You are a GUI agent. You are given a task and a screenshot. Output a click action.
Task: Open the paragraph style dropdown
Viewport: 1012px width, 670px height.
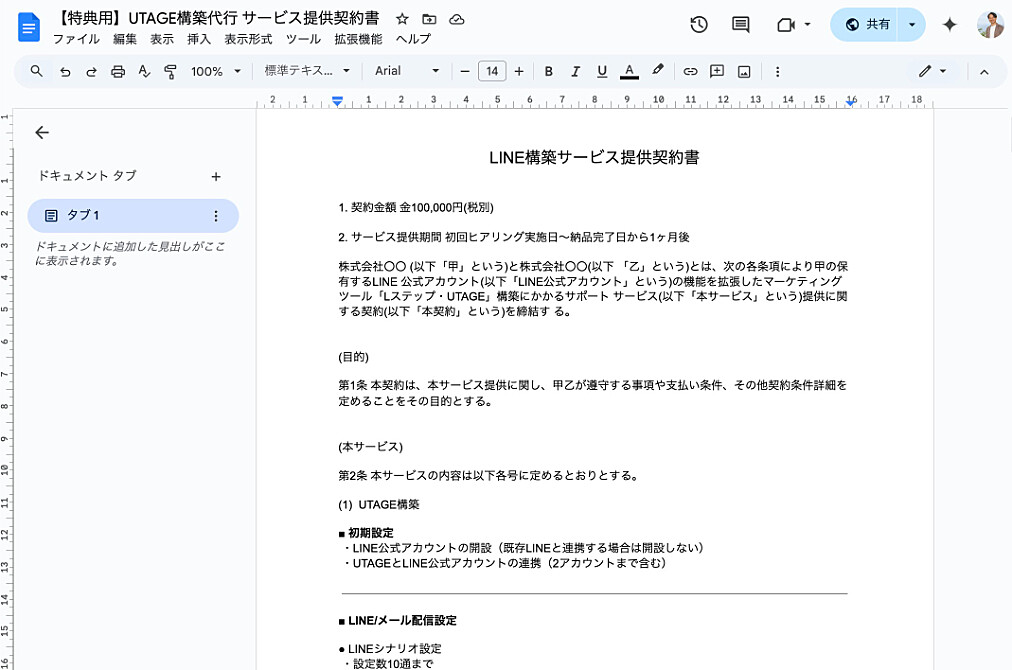tap(307, 71)
